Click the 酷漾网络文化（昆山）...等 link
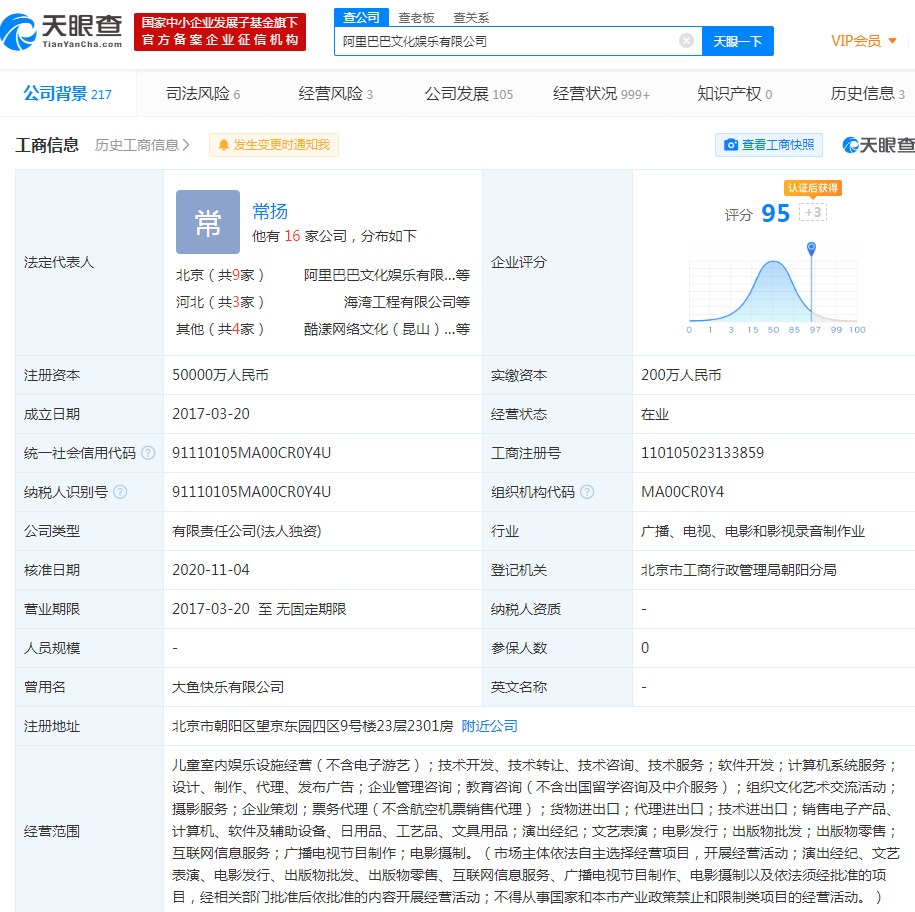Screen dimensions: 915x912 (386, 329)
